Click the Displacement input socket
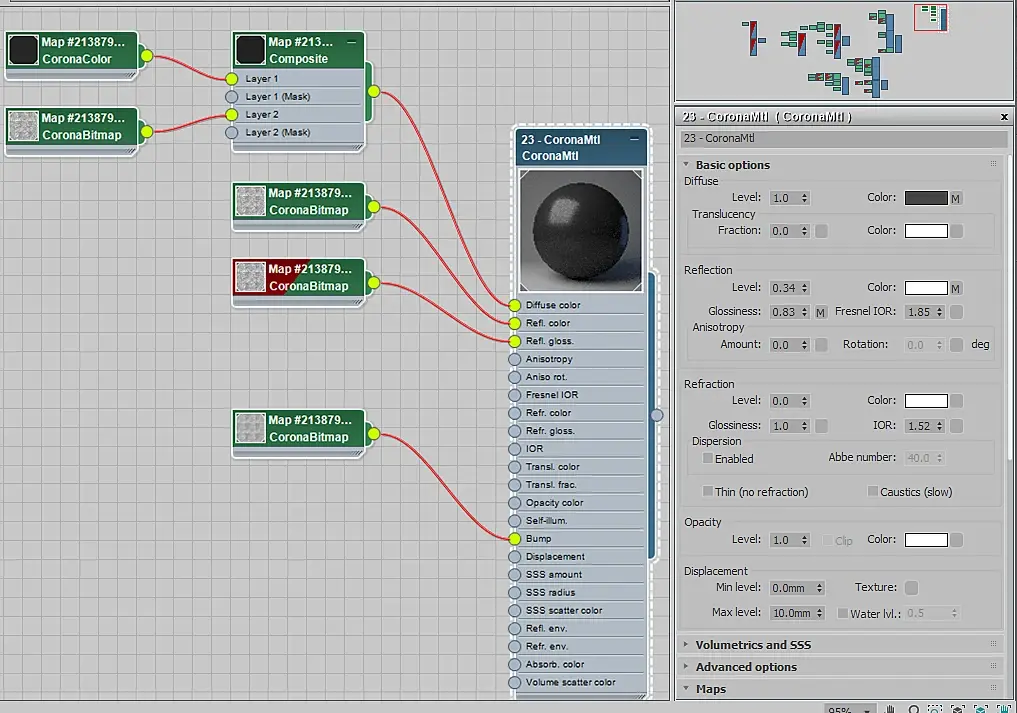 [514, 557]
